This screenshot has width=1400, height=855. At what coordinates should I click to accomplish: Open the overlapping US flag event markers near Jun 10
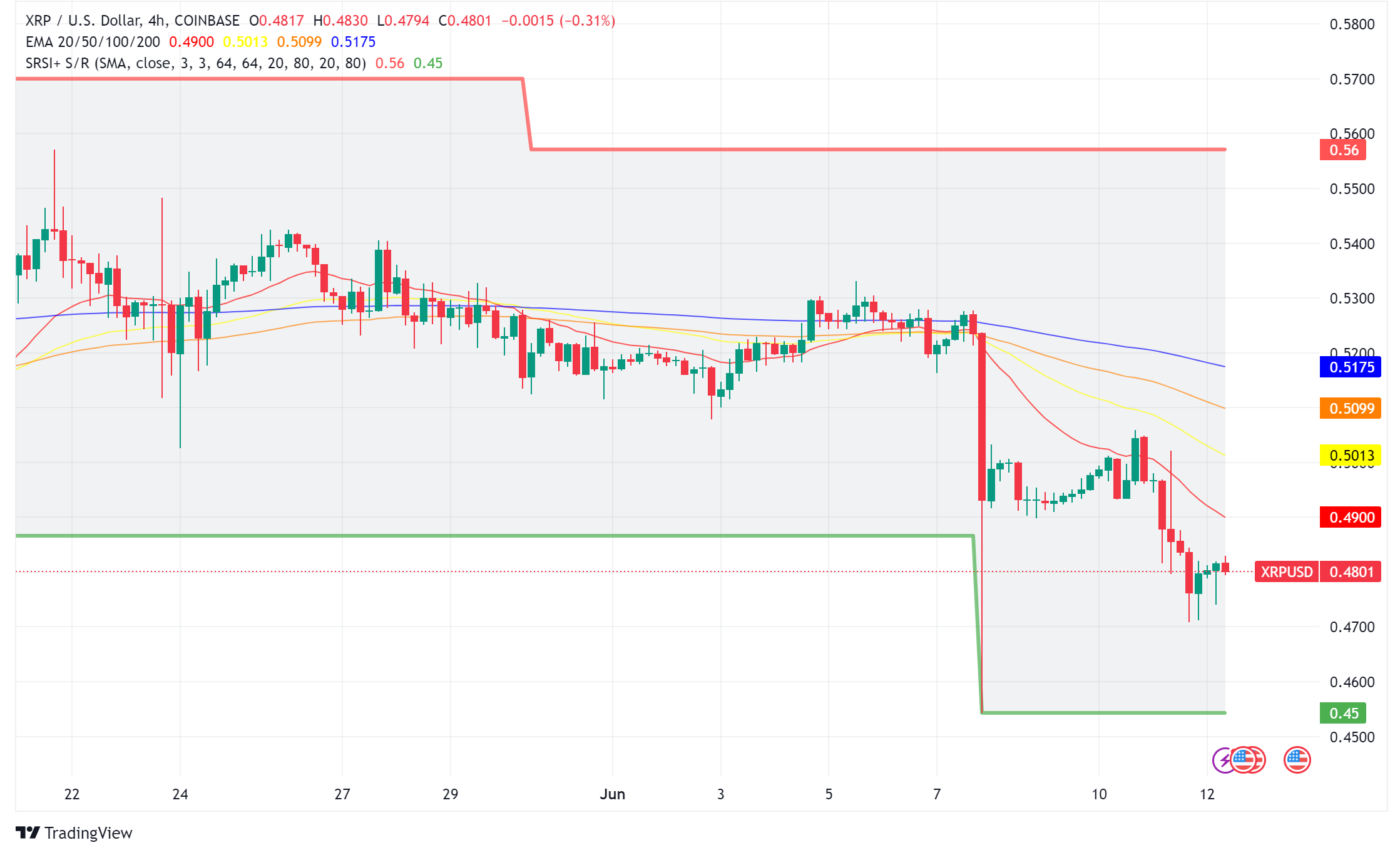click(1249, 760)
